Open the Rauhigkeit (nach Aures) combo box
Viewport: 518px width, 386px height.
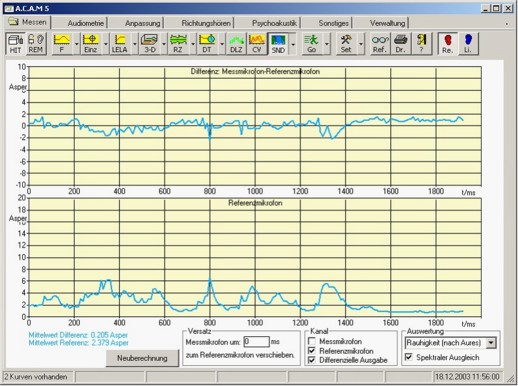pos(451,343)
